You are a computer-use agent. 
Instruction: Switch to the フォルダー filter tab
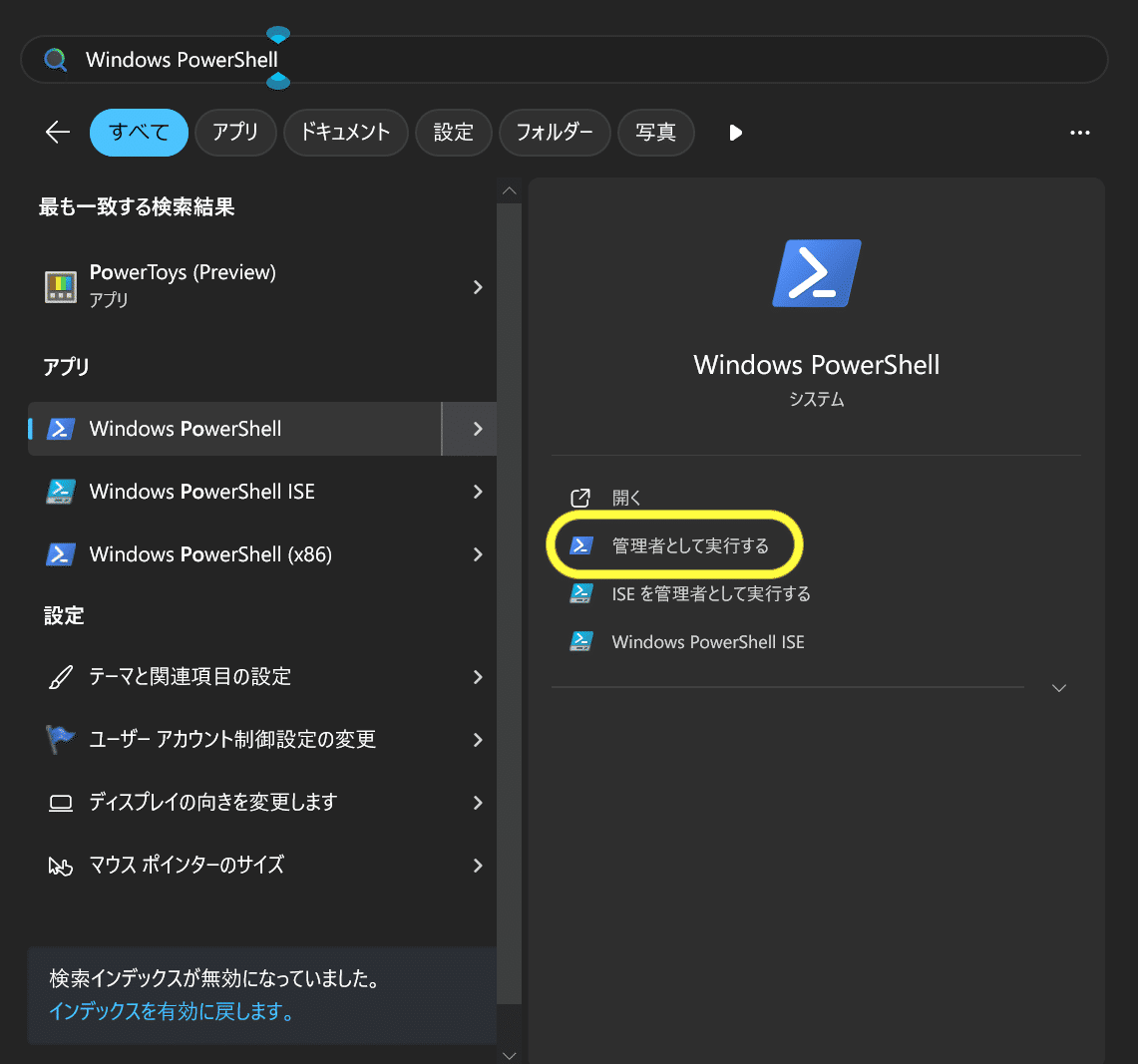(x=555, y=132)
